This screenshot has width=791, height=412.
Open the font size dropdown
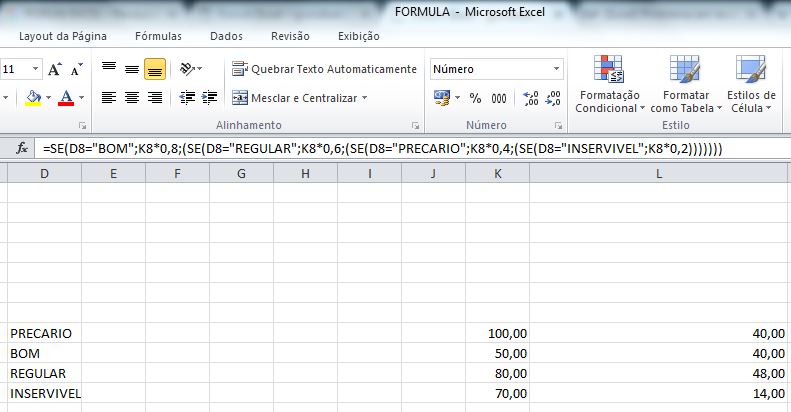point(35,69)
